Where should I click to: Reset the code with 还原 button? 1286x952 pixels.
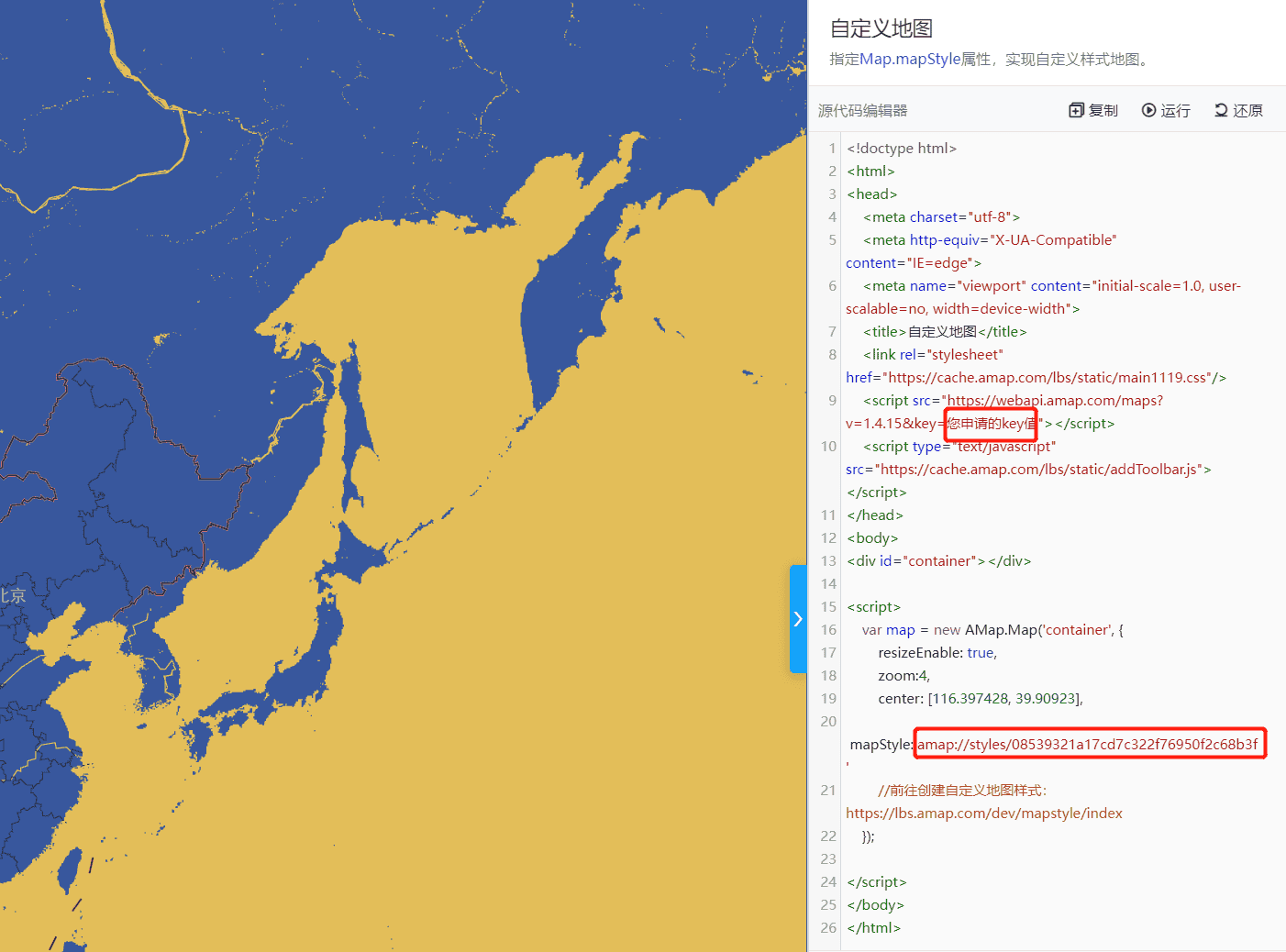click(1238, 110)
